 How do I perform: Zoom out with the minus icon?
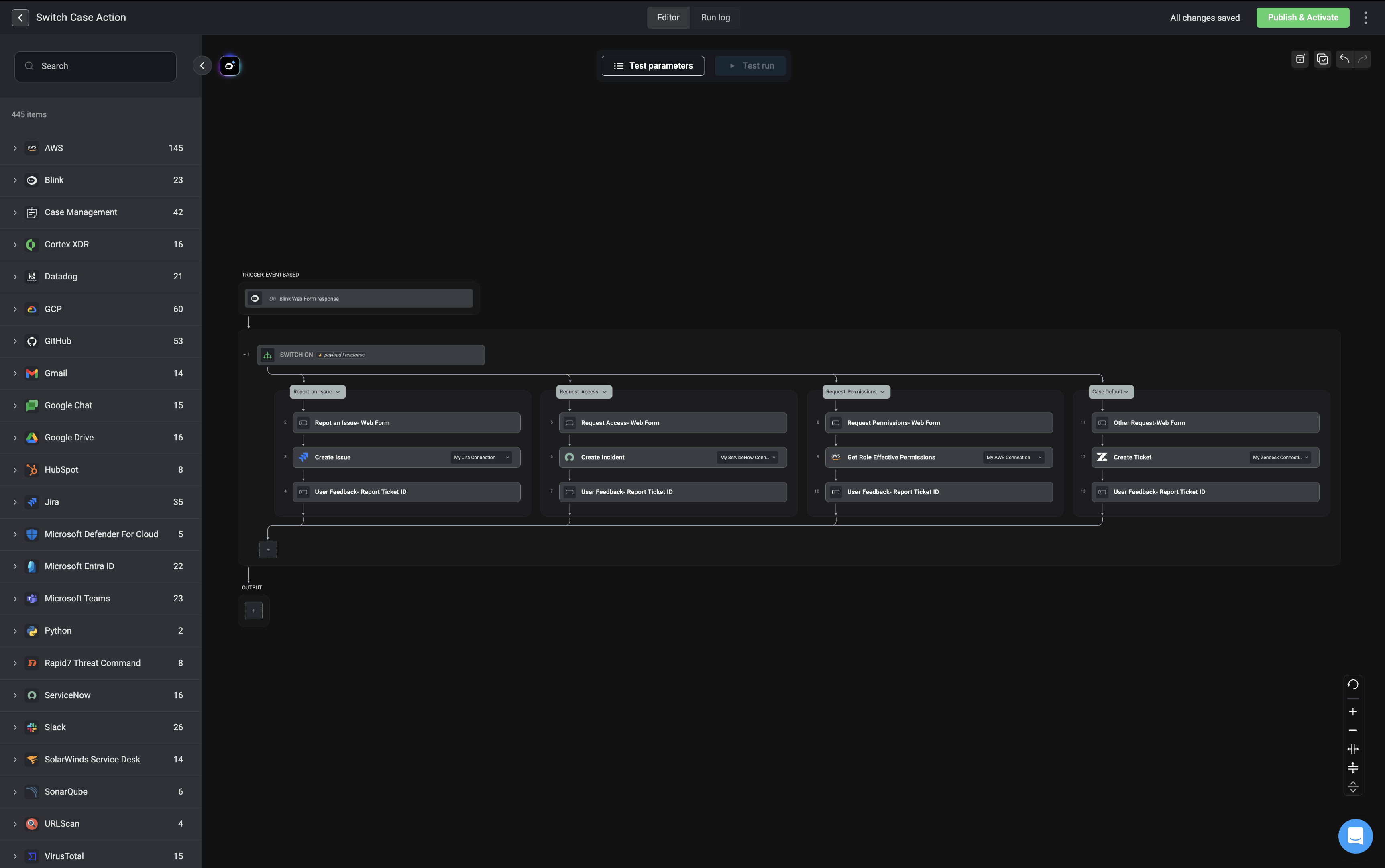tap(1353, 730)
